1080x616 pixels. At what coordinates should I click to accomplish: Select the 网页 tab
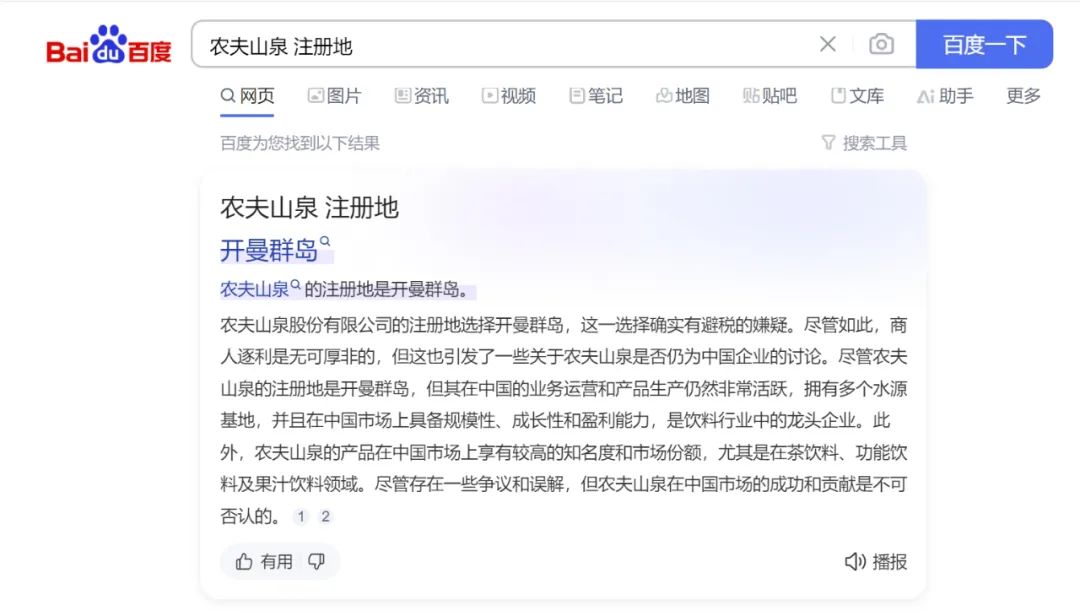(247, 96)
